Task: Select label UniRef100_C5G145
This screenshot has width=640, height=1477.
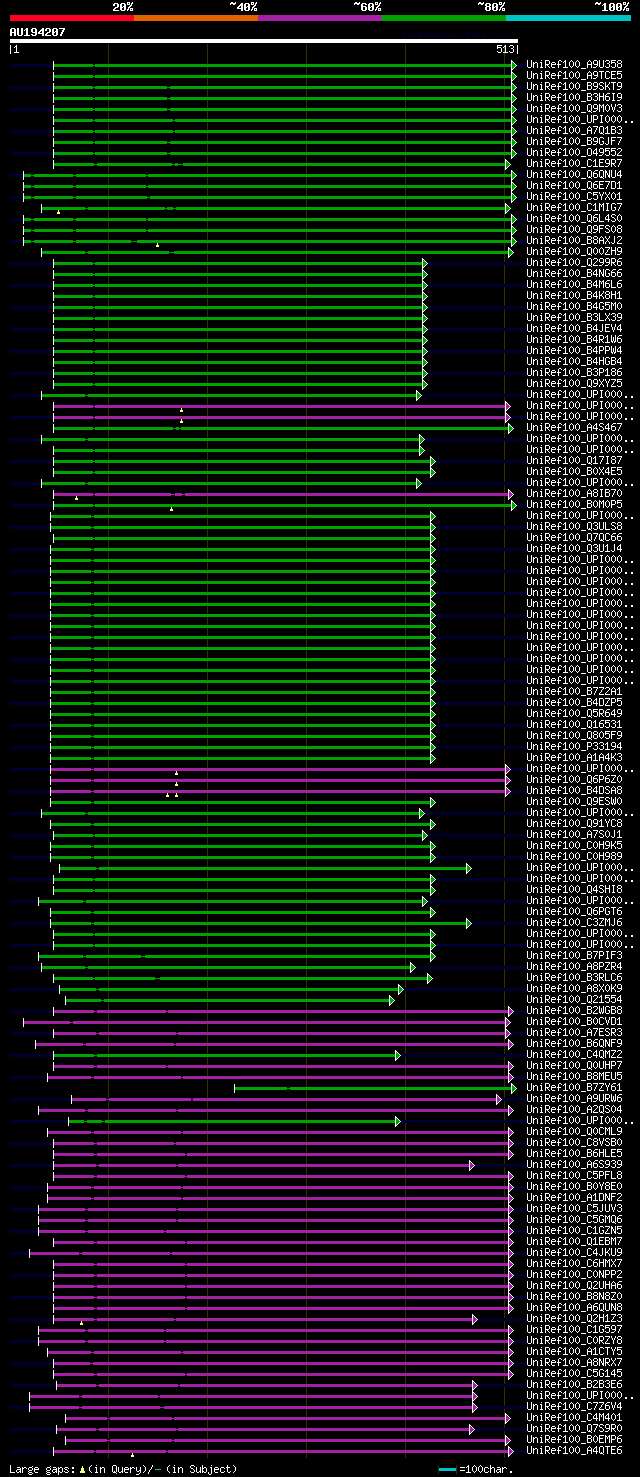Action: click(574, 1373)
